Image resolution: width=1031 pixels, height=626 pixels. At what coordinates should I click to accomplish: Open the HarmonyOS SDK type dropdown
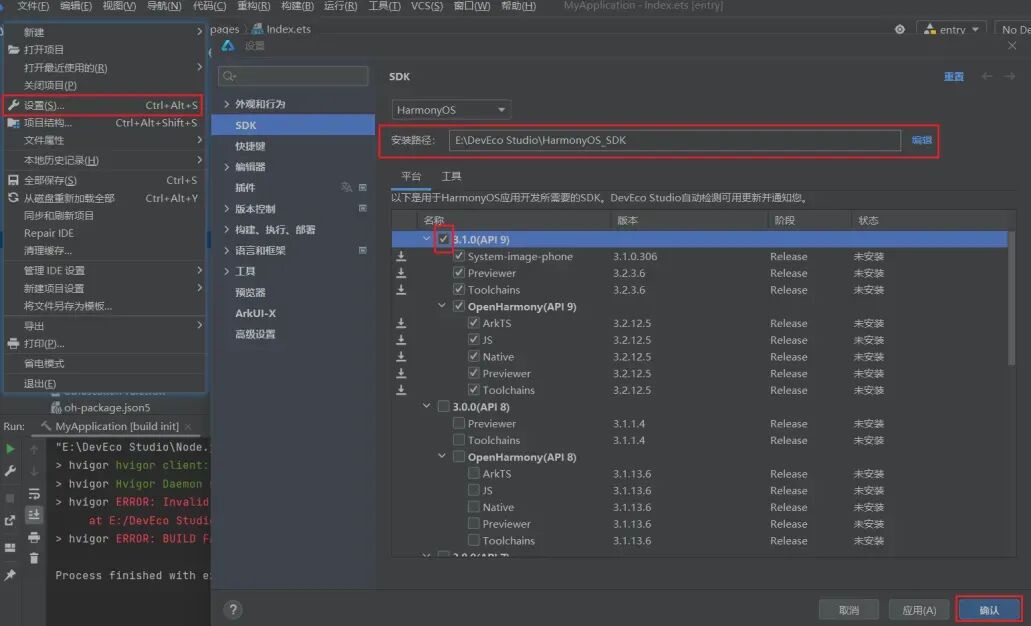(451, 110)
